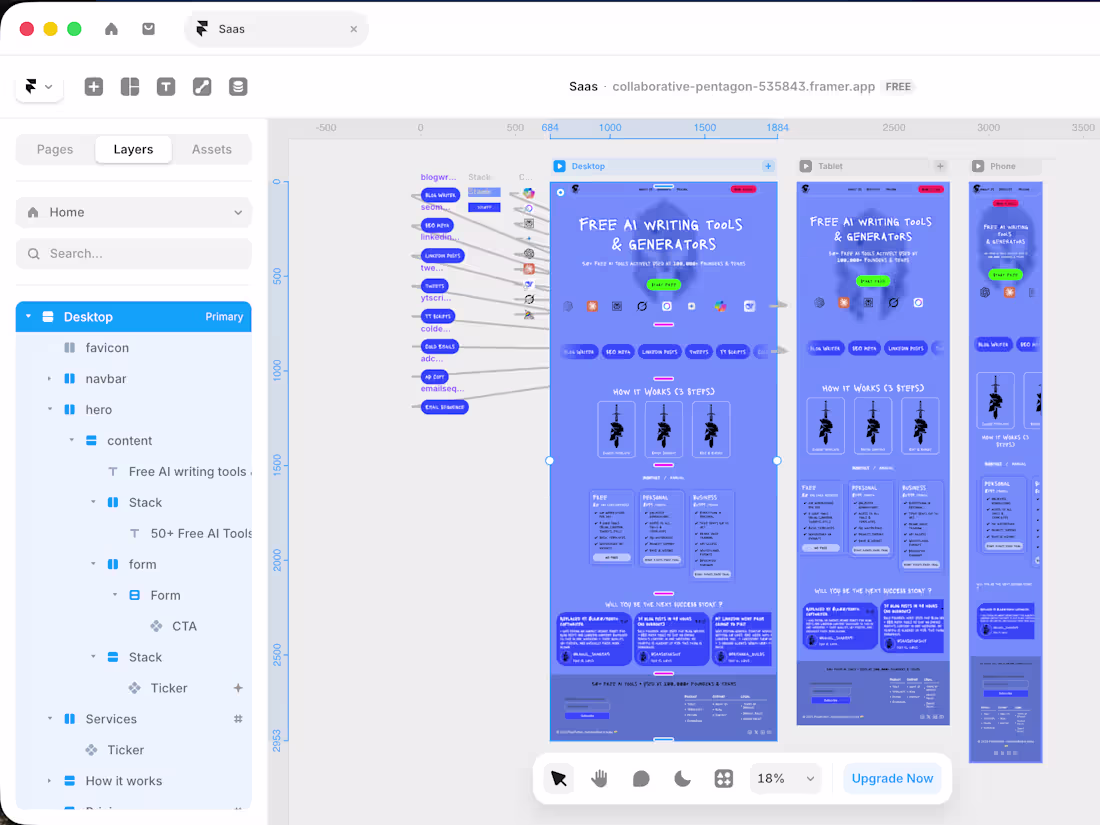Open the 18% zoom dropdown

[785, 779]
